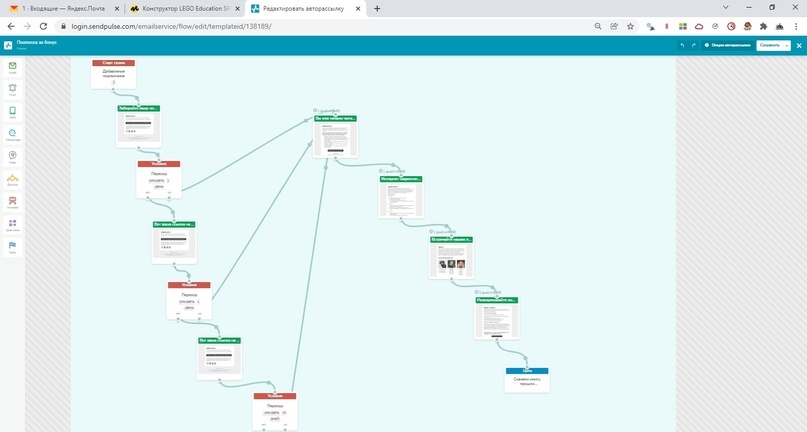Image resolution: width=807 pixels, height=432 pixels.
Task: Select the SMS block icon
Action: [12, 112]
